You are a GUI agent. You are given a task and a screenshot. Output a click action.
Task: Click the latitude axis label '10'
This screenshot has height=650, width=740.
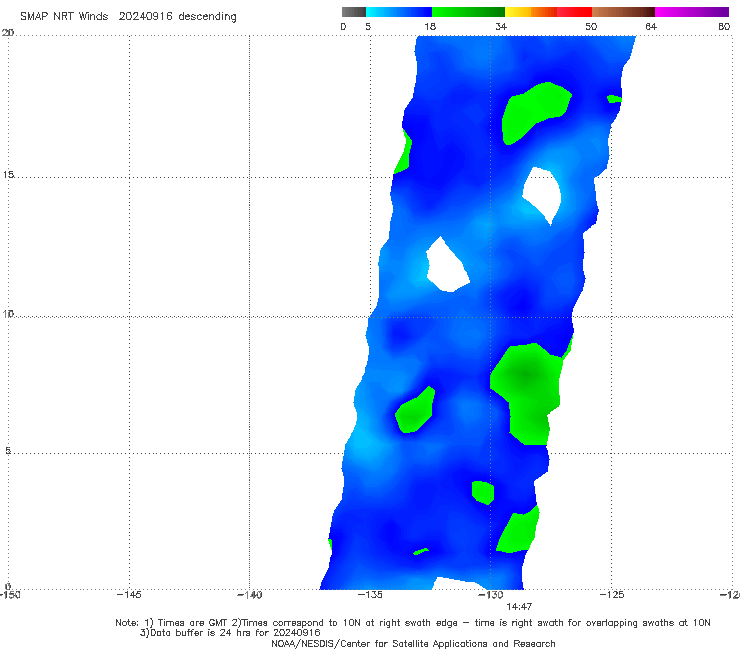click(8, 313)
